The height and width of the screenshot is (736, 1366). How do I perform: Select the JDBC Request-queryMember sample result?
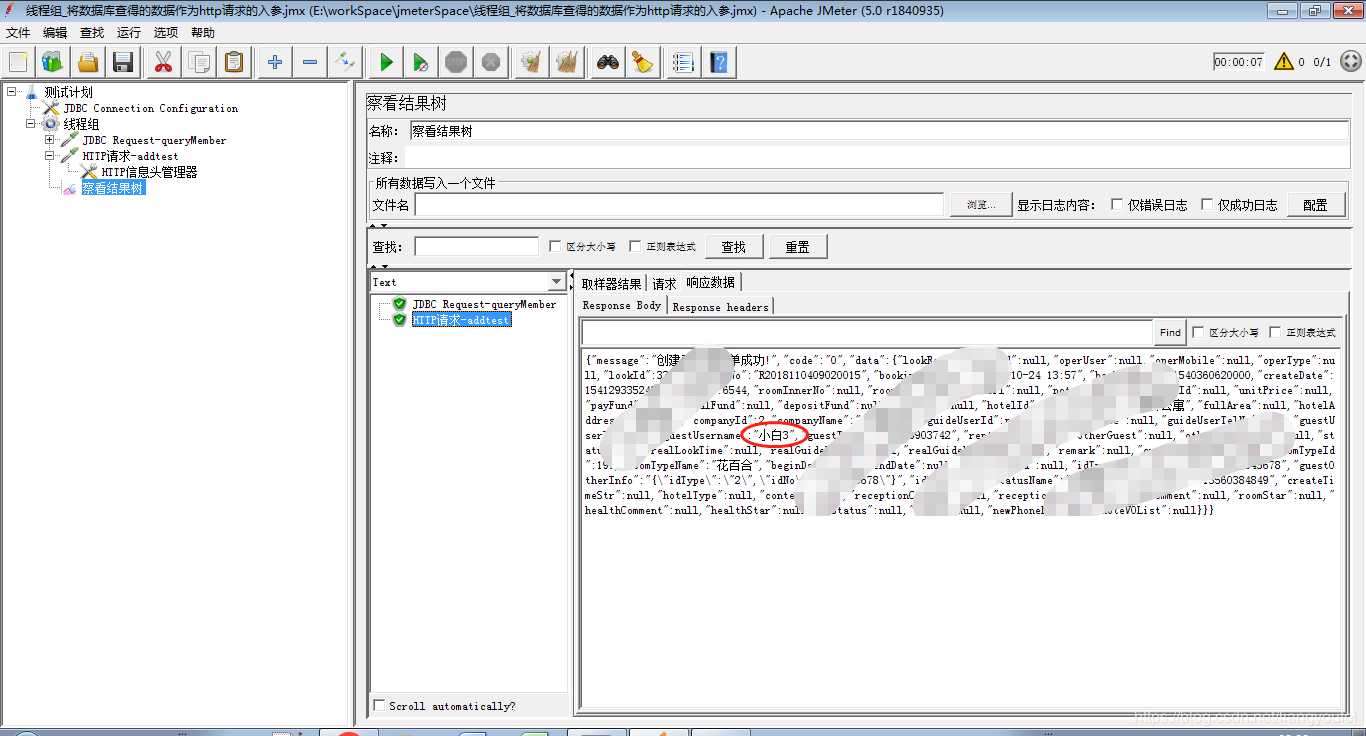(484, 304)
